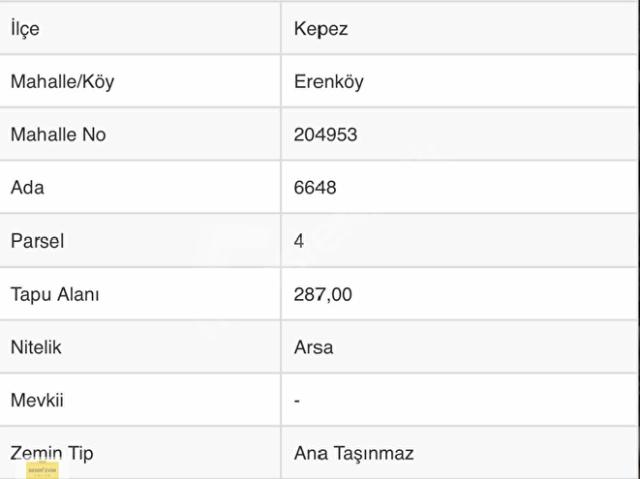Click the dash value beside Mevkii

pos(298,401)
